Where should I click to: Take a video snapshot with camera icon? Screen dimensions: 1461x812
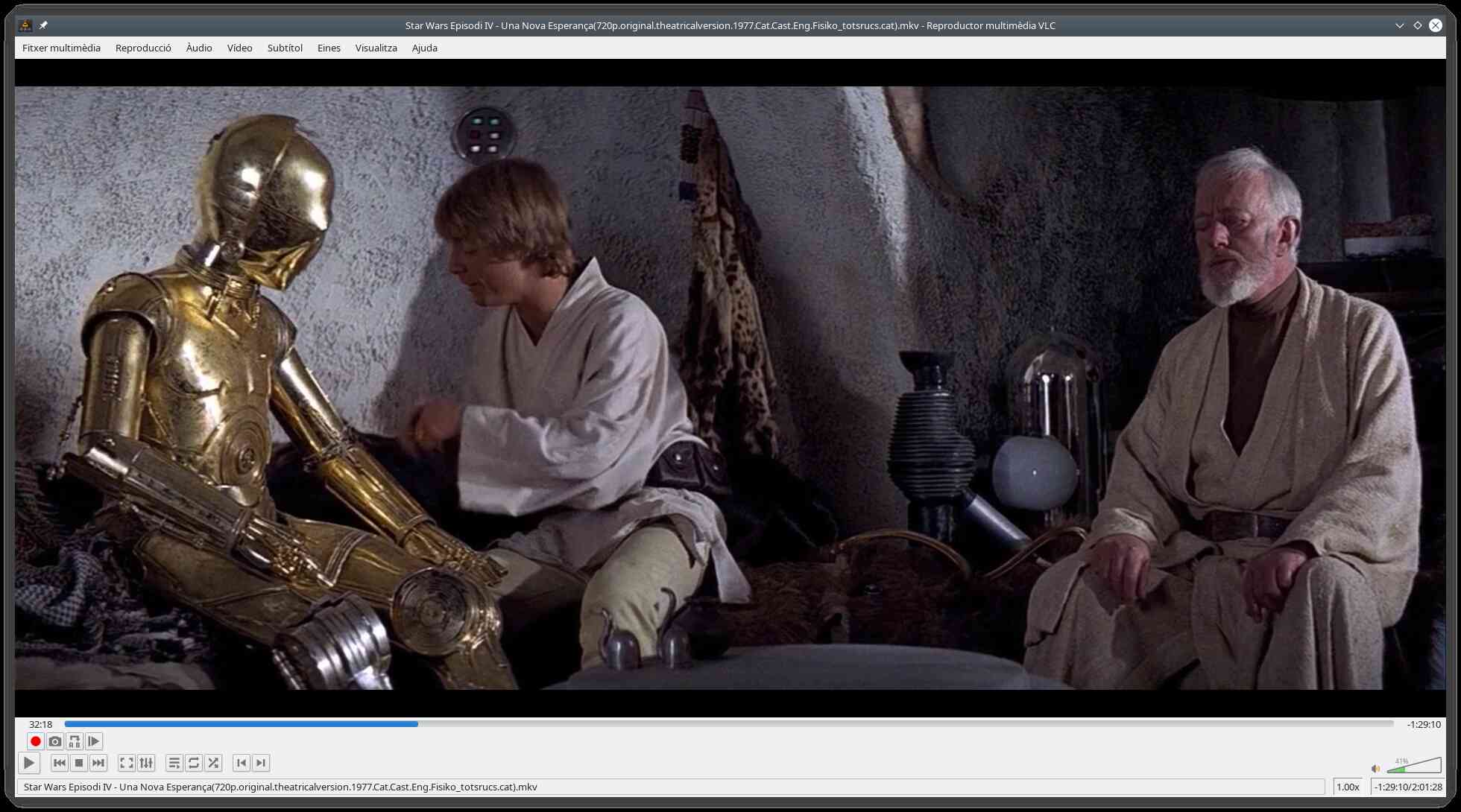54,741
